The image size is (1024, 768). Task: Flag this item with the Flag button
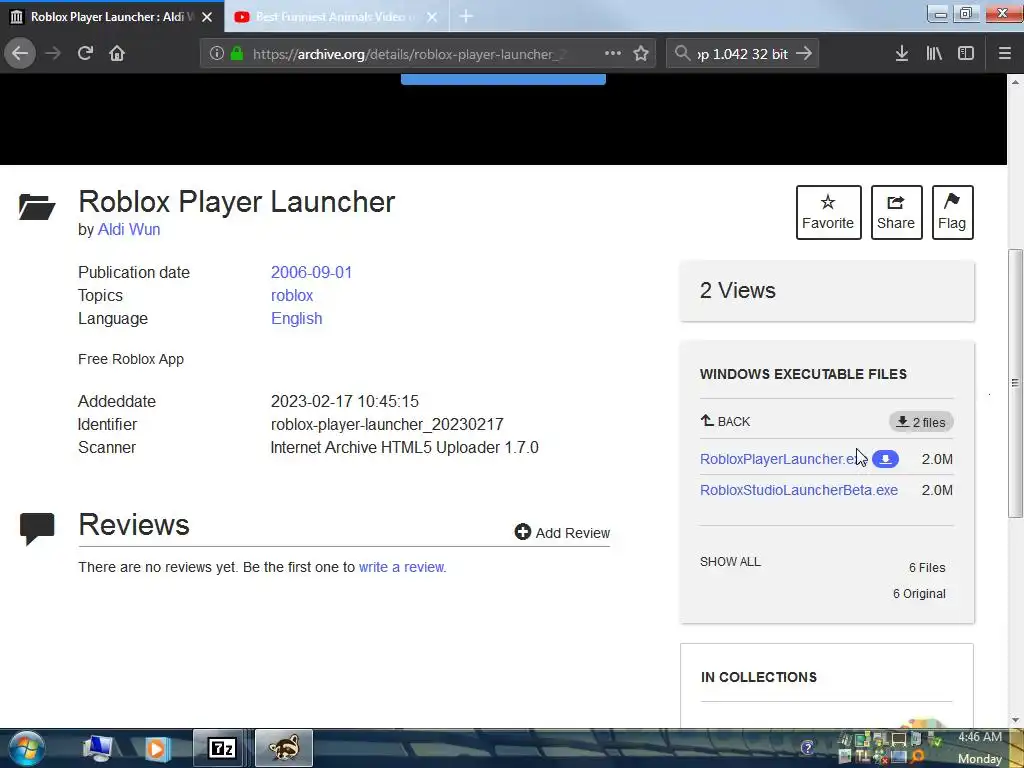point(952,212)
